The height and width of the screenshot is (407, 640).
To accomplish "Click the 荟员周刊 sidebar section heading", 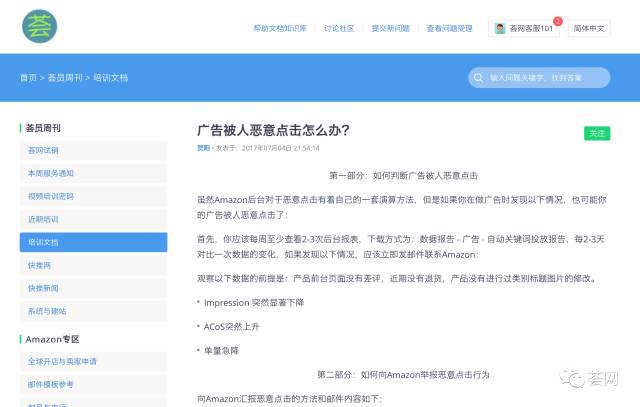I will coord(43,128).
